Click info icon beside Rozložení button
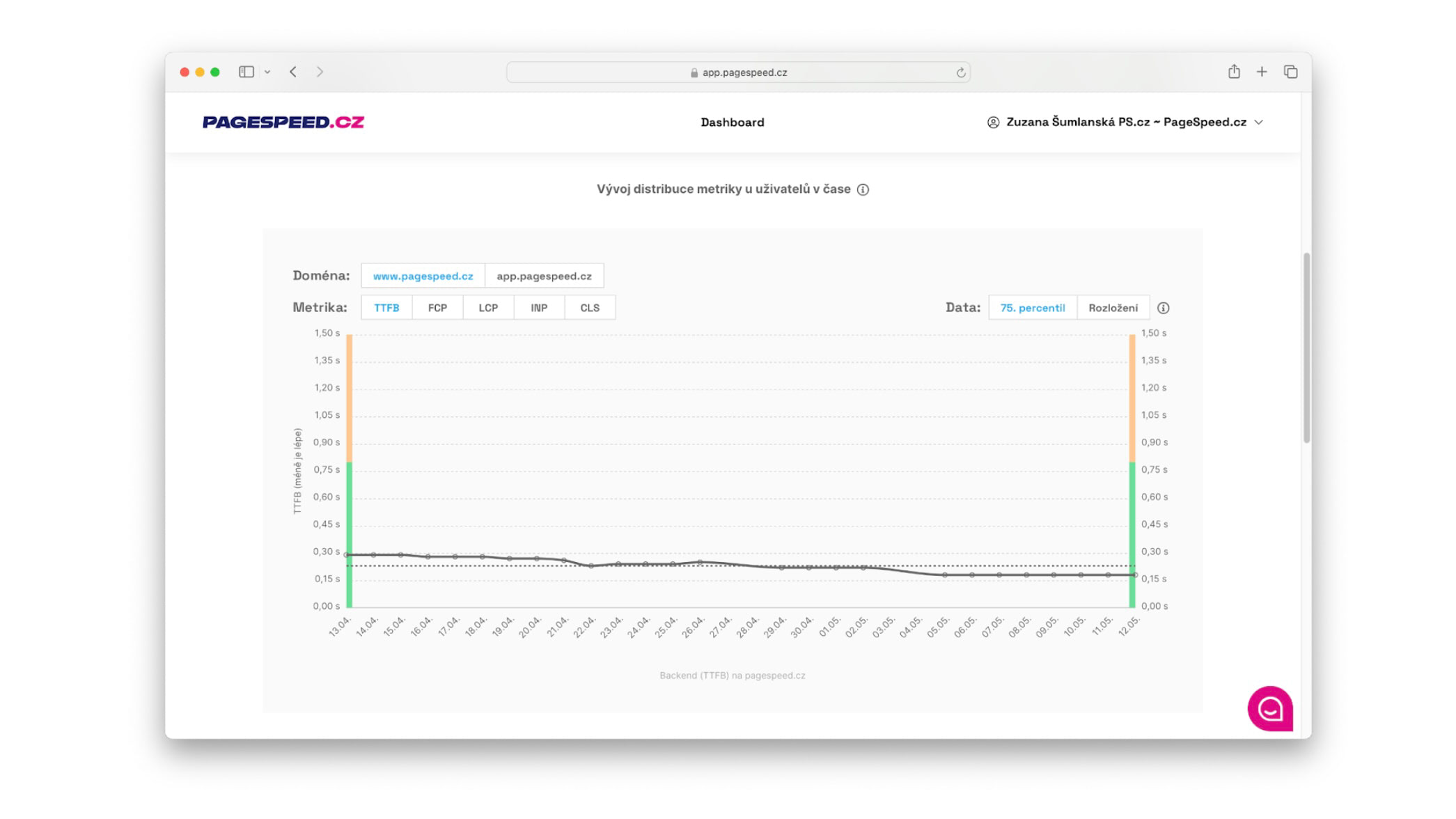 click(x=1163, y=308)
